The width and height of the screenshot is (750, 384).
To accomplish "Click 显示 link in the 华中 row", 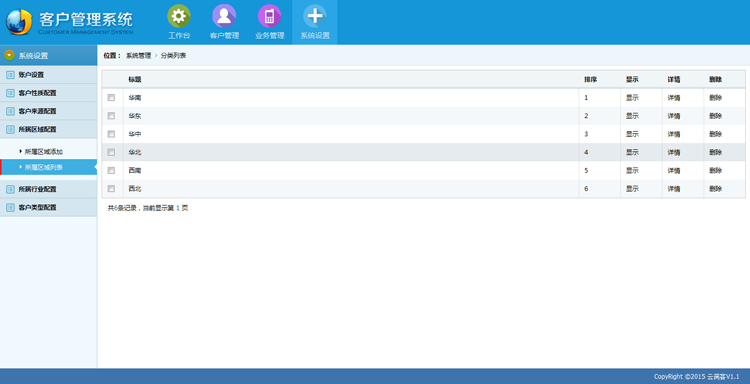I will 632,134.
